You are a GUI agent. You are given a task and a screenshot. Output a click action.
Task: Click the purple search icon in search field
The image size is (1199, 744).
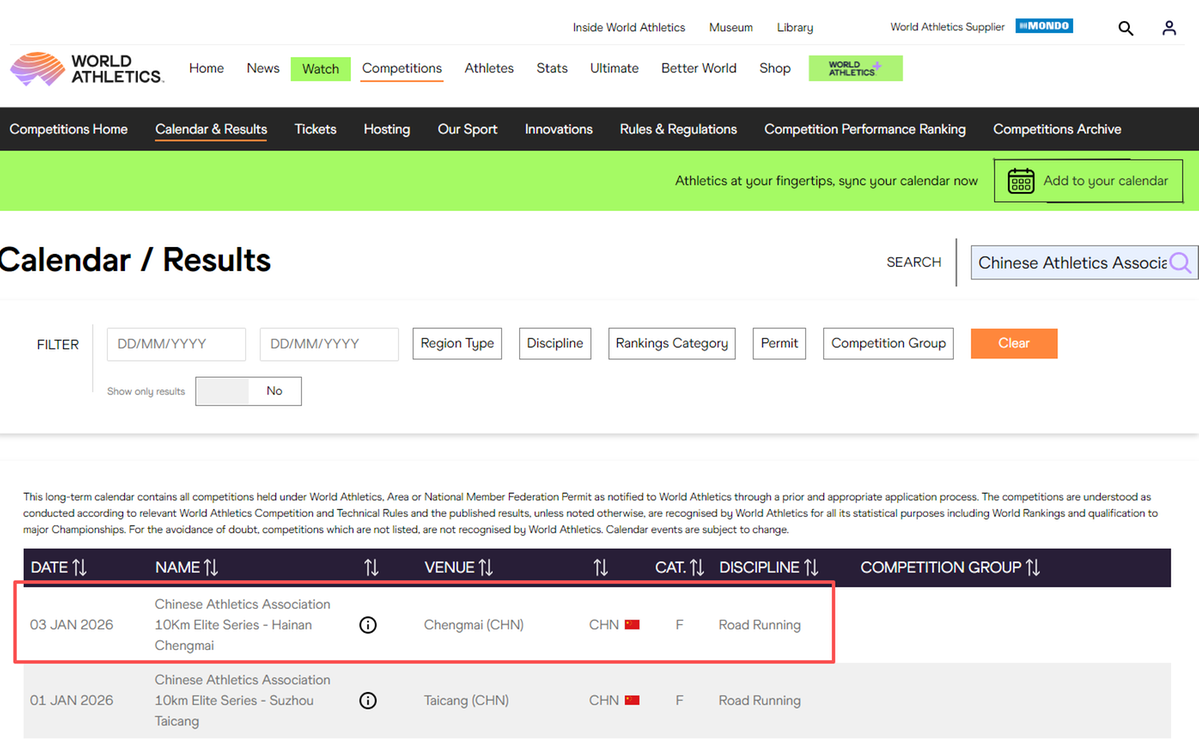1181,262
